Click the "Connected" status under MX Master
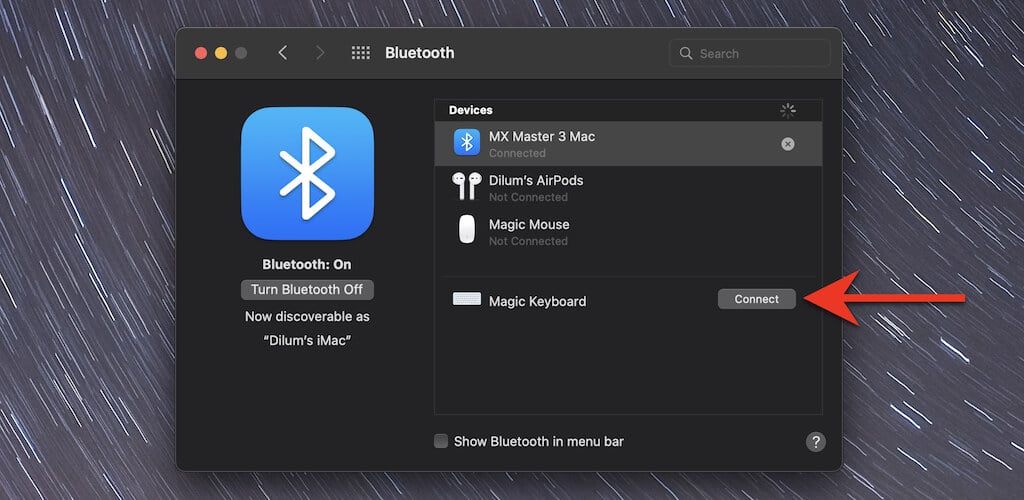The height and width of the screenshot is (500, 1024). pos(517,153)
